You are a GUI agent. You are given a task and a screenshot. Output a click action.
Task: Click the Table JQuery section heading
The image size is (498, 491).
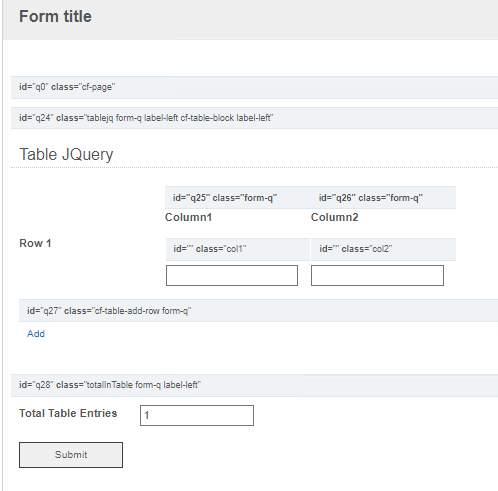click(66, 155)
